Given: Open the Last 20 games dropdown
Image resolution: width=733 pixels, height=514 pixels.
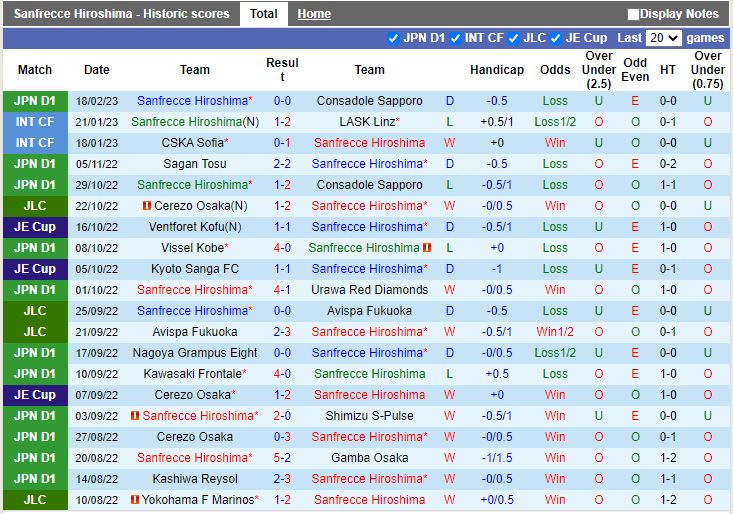Looking at the screenshot, I should (x=663, y=38).
